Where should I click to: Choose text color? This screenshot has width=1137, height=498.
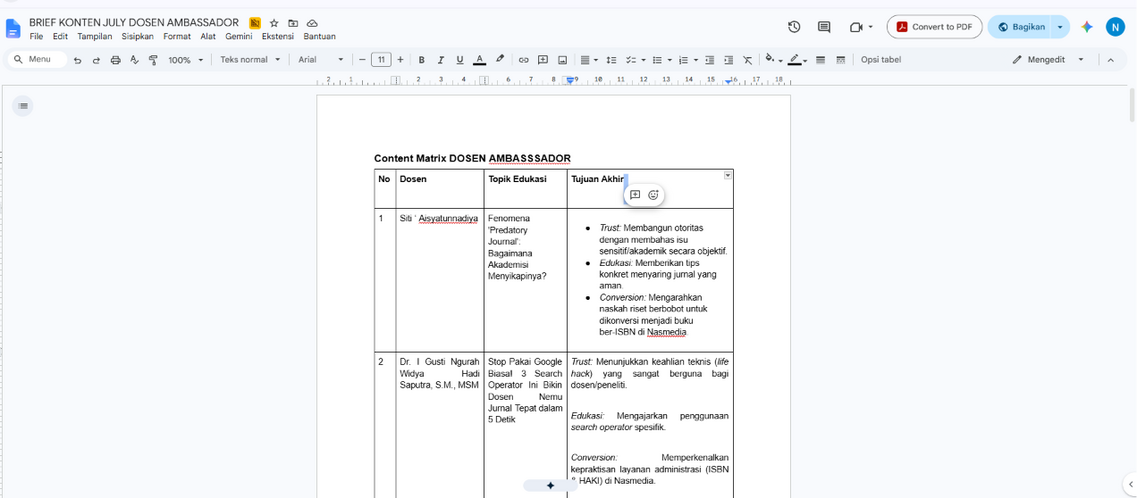click(479, 60)
